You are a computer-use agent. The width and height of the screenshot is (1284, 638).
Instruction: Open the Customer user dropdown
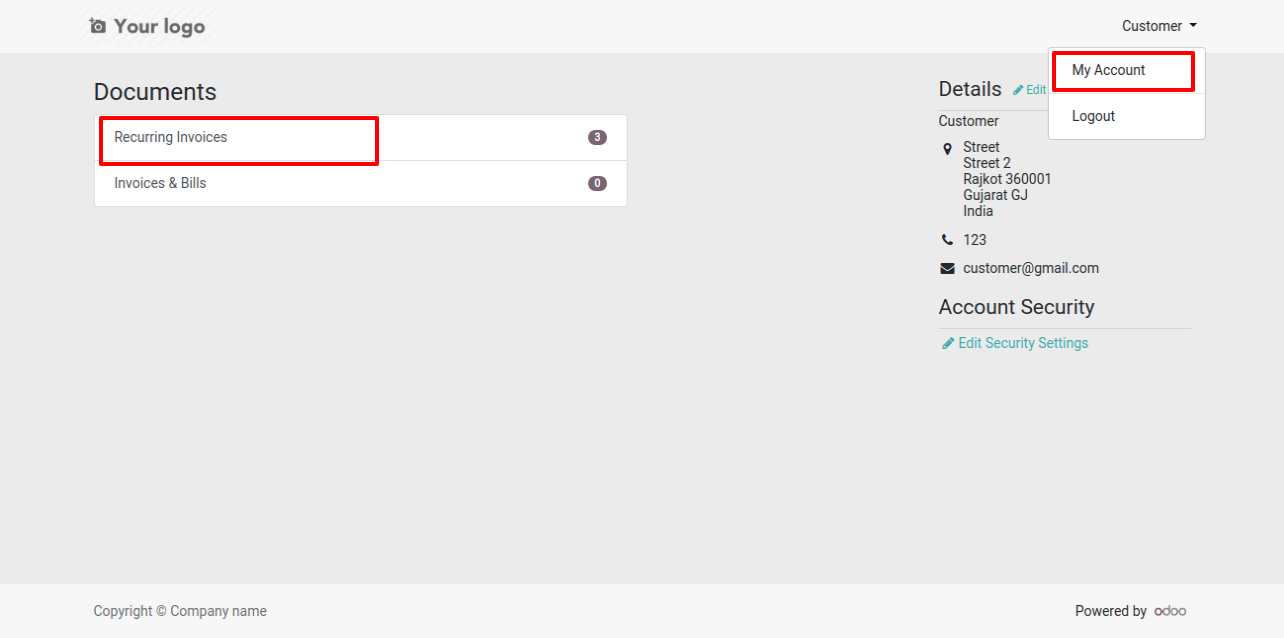click(x=1159, y=26)
